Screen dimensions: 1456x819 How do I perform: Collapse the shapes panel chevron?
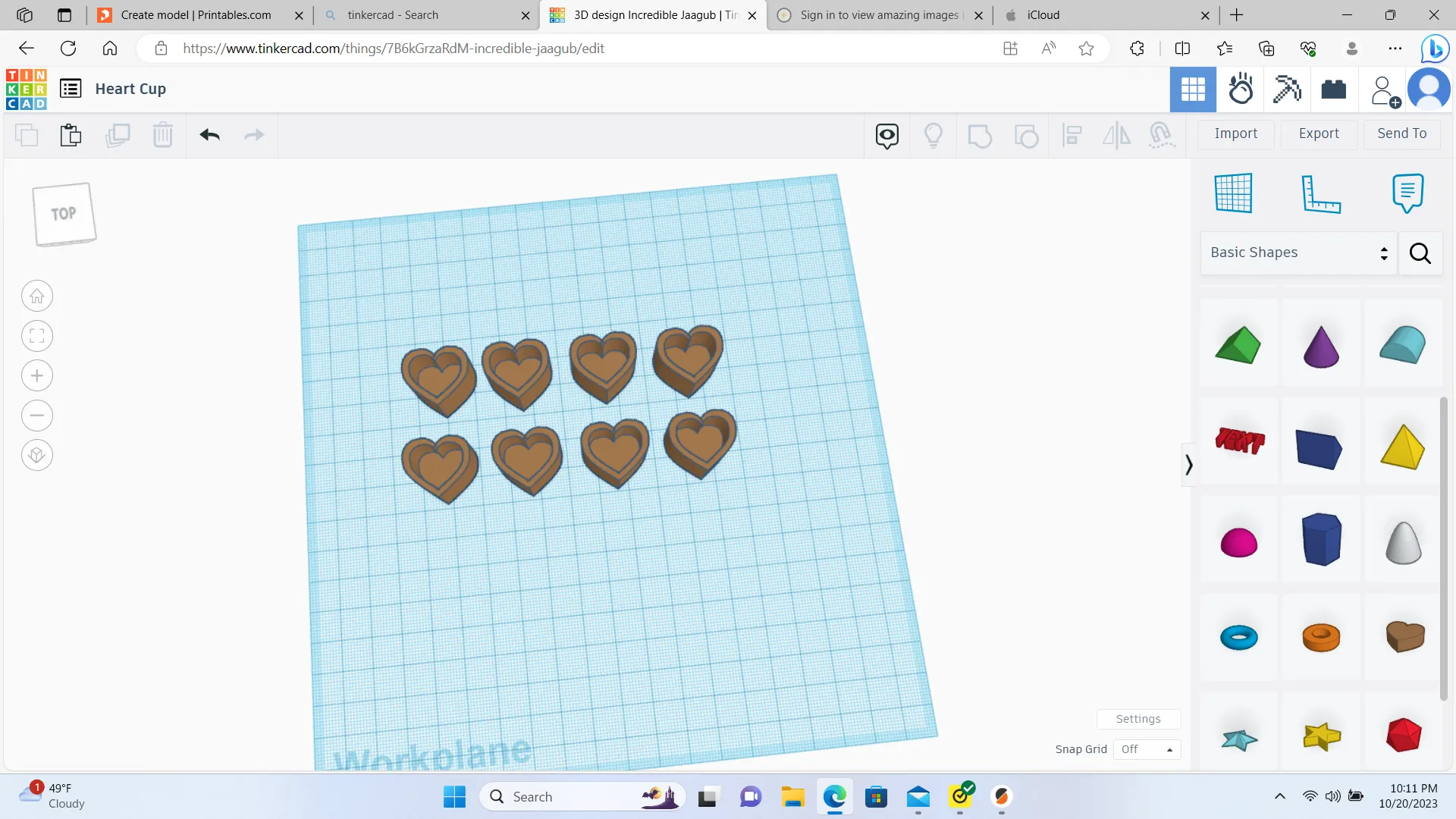pos(1188,465)
